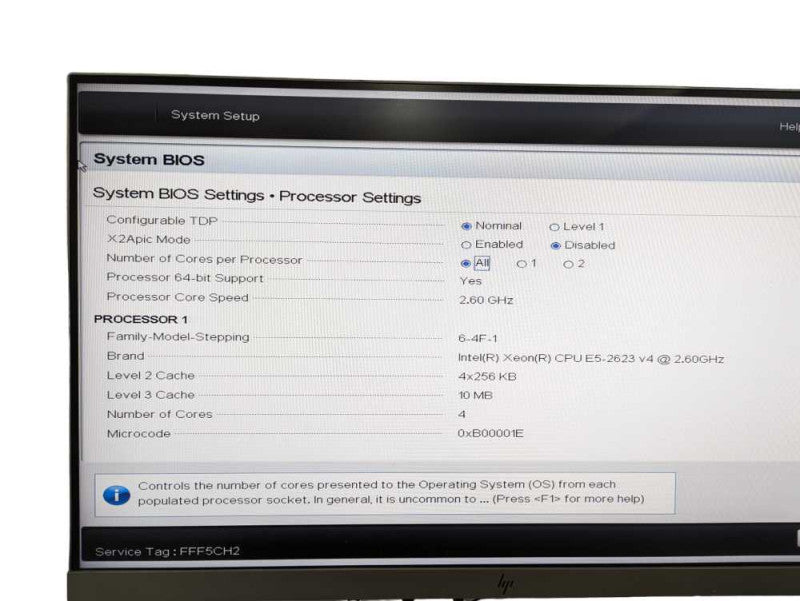Image resolution: width=800 pixels, height=601 pixels.
Task: Click the PROCESSOR 1 section header
Action: point(141,319)
